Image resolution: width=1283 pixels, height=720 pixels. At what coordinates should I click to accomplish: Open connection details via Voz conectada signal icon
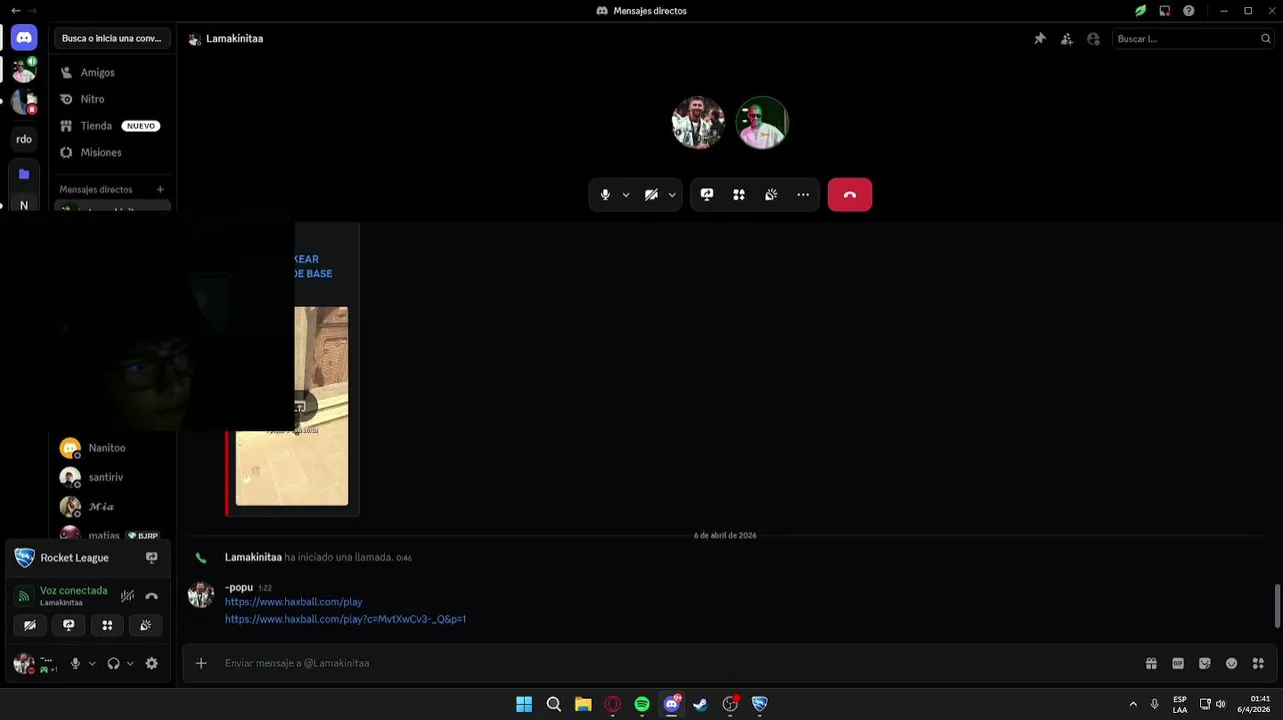pos(24,596)
